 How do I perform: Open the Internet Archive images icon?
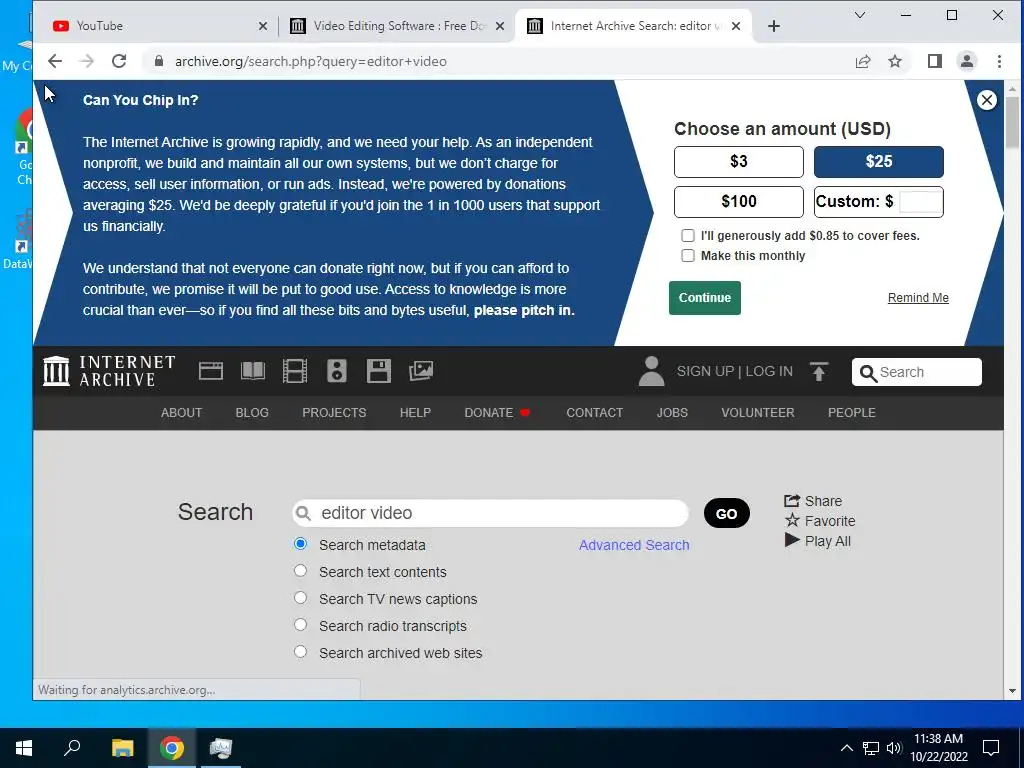pos(421,371)
